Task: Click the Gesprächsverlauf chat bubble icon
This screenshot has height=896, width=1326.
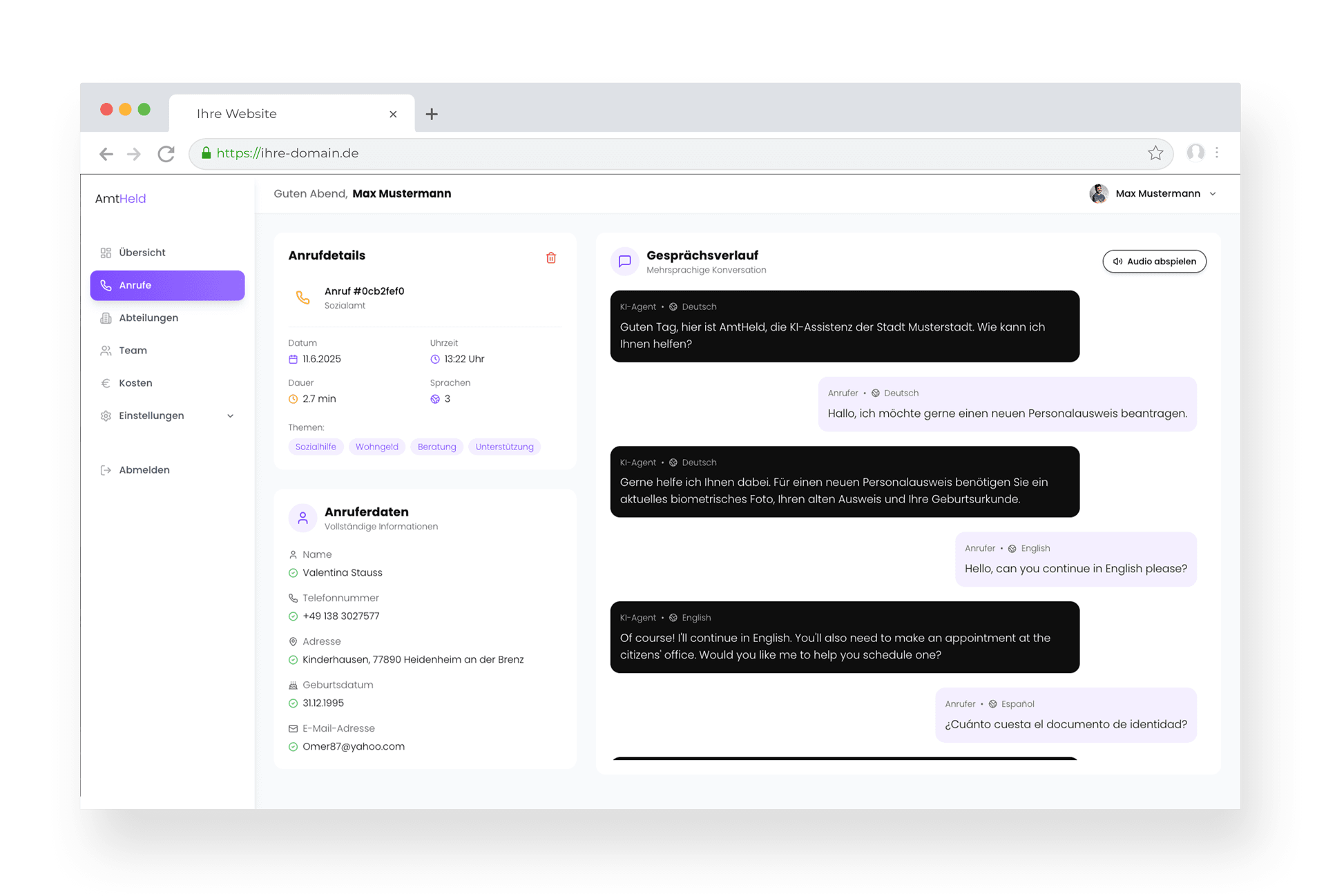Action: 624,261
